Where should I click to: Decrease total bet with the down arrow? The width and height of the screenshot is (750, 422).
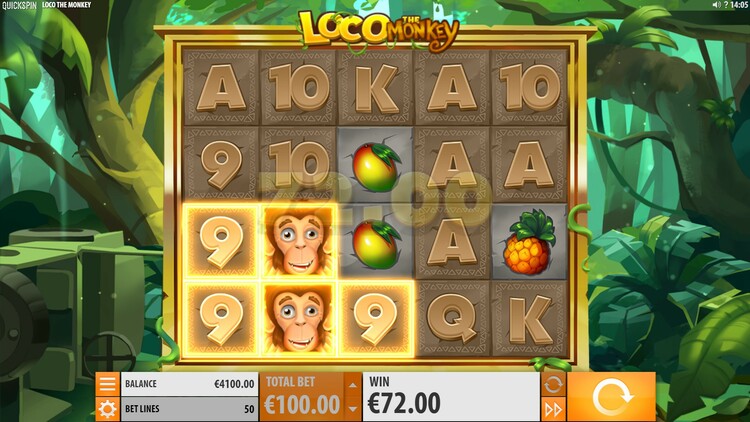click(353, 409)
